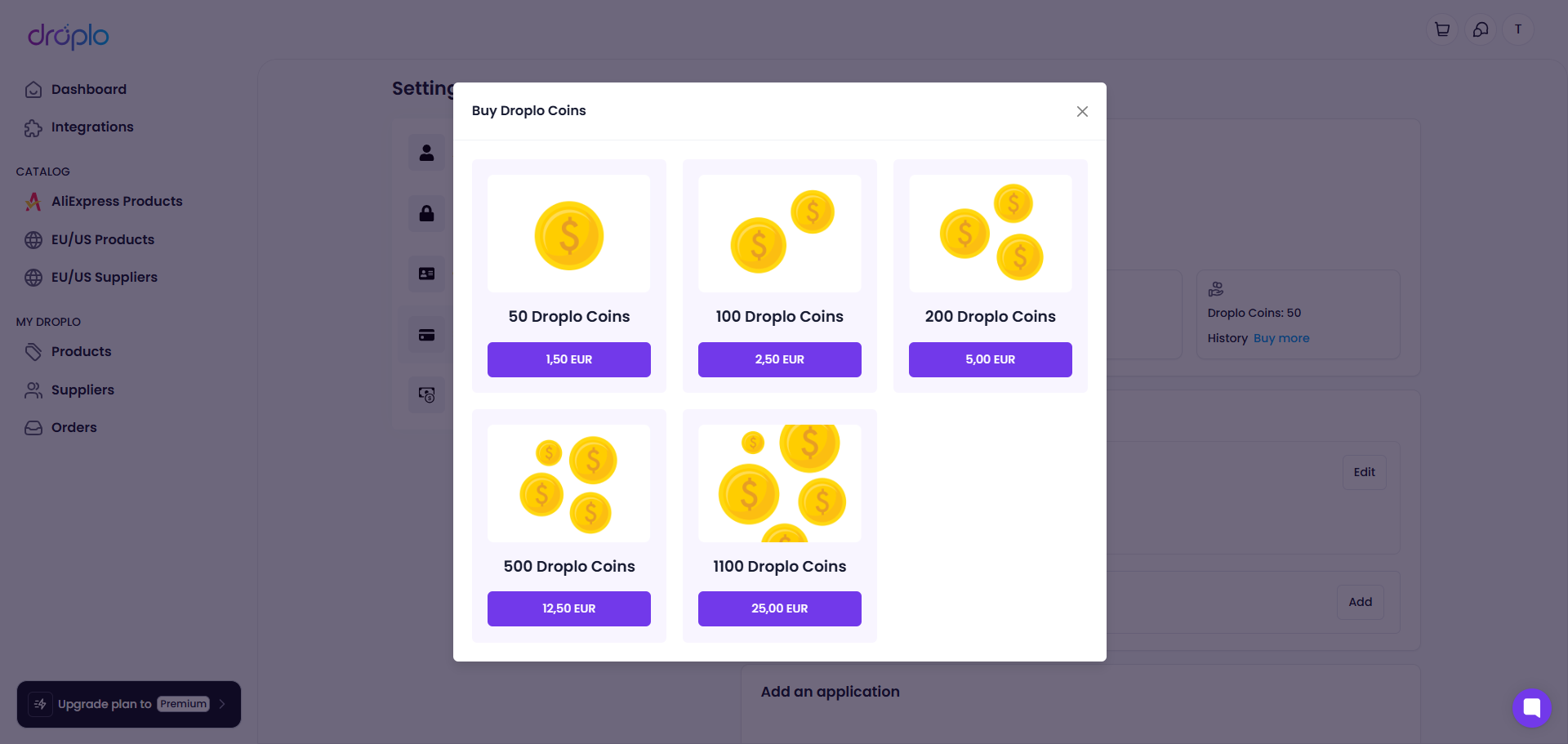This screenshot has width=1568, height=744.
Task: Buy 50 Droplo Coins for 1,50 EUR
Action: coord(569,359)
